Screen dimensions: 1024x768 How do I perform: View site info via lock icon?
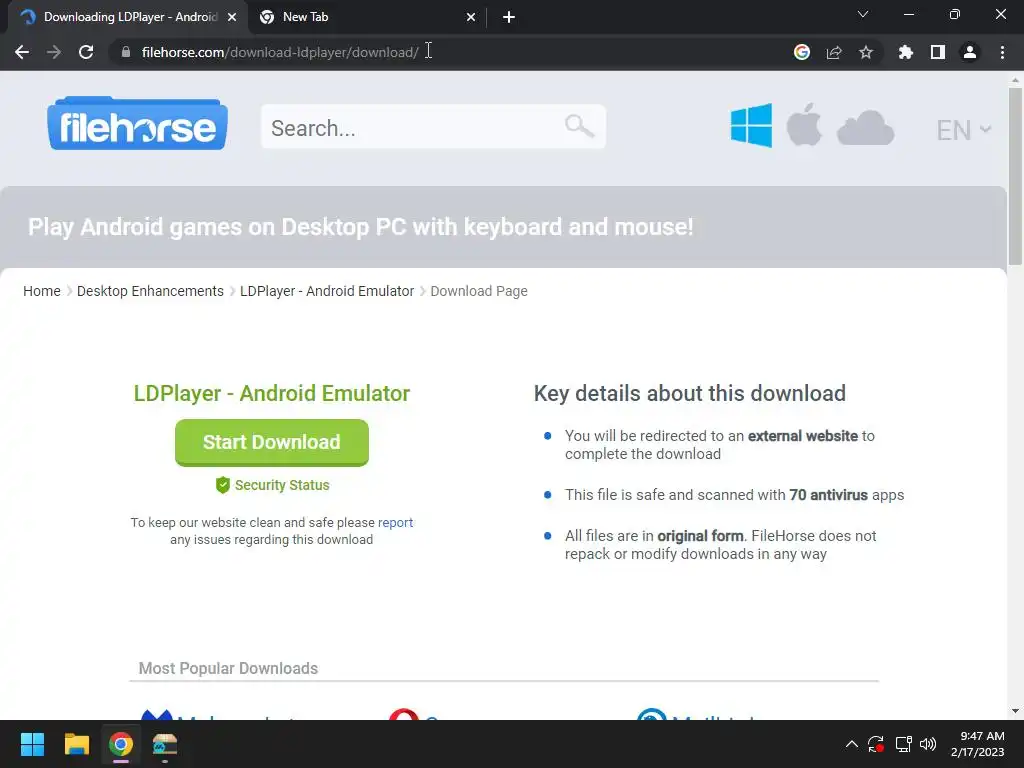[x=126, y=52]
